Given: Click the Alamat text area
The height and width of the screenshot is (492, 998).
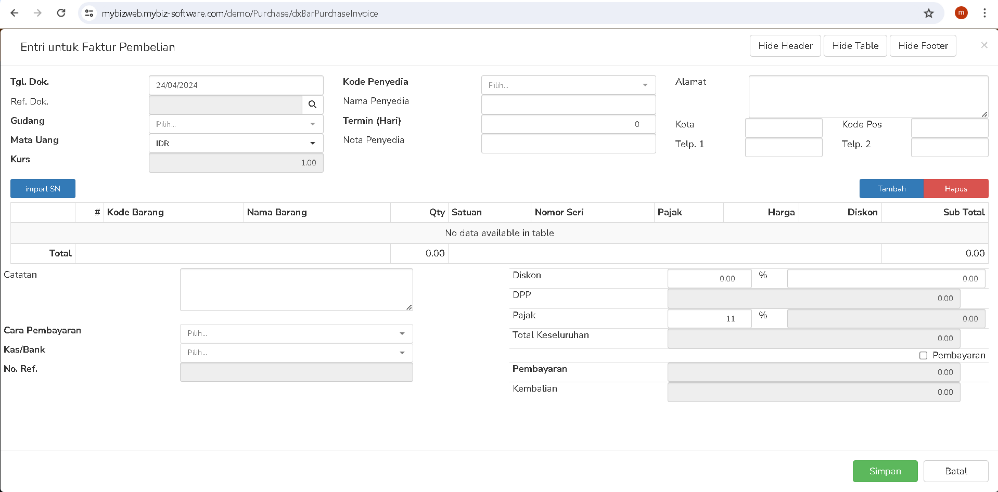Looking at the screenshot, I should (869, 97).
